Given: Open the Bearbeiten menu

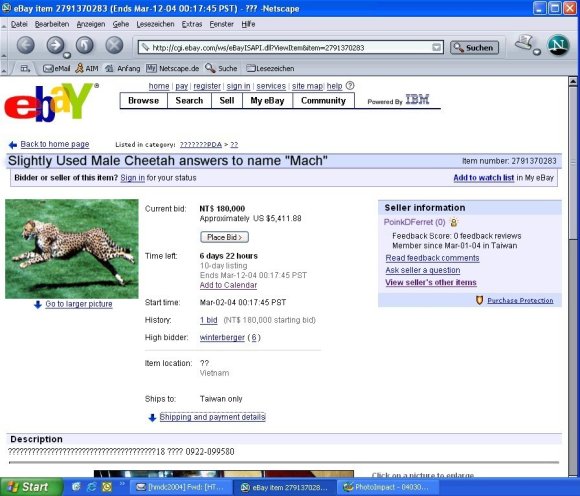Looking at the screenshot, I should click(52, 24).
